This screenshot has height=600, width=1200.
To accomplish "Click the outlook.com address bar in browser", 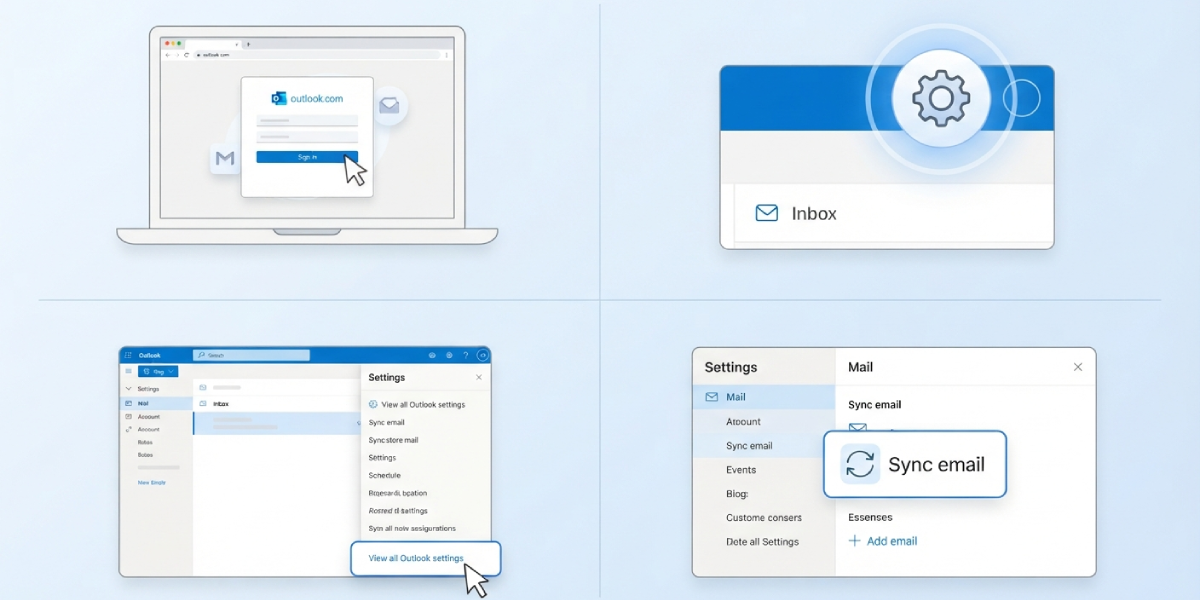I will (315, 55).
